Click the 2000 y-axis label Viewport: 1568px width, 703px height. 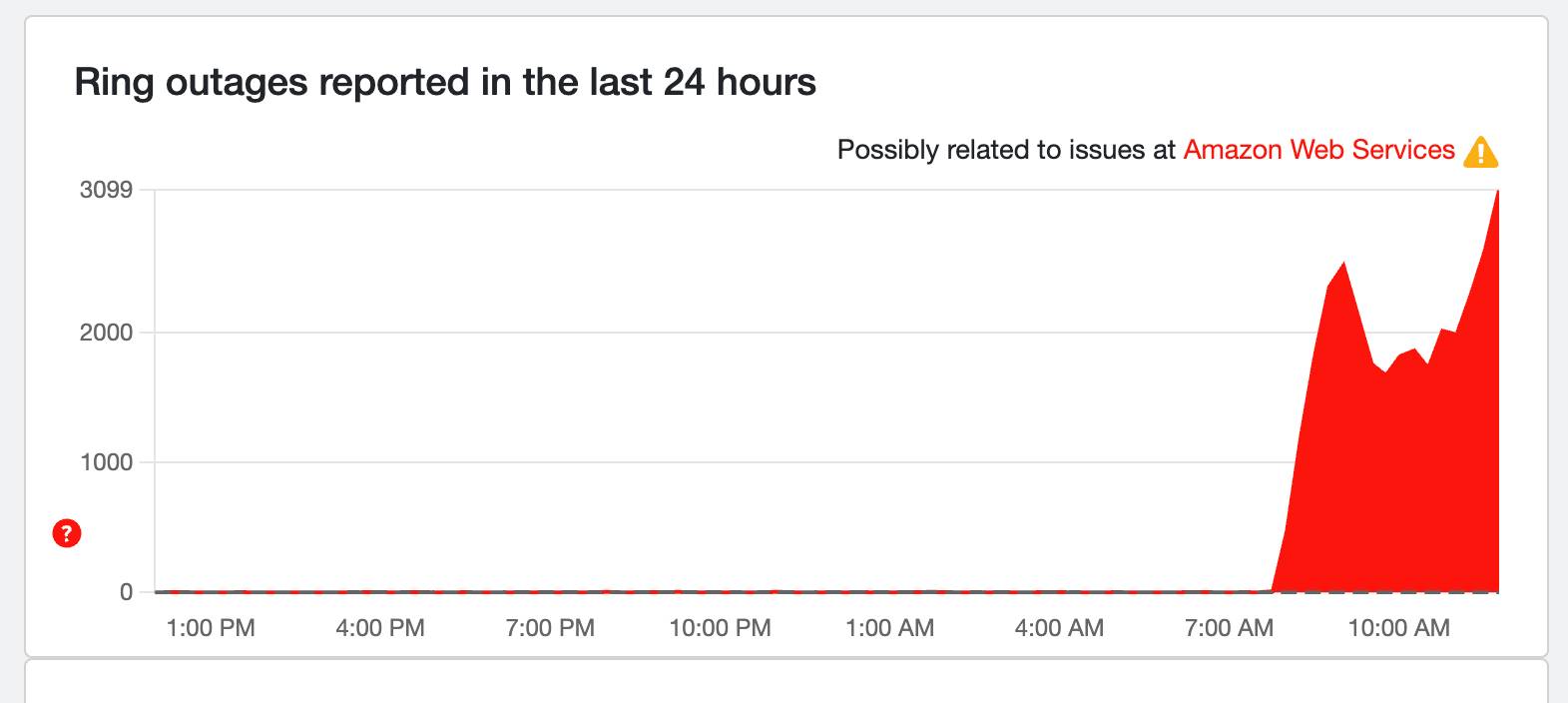click(106, 333)
